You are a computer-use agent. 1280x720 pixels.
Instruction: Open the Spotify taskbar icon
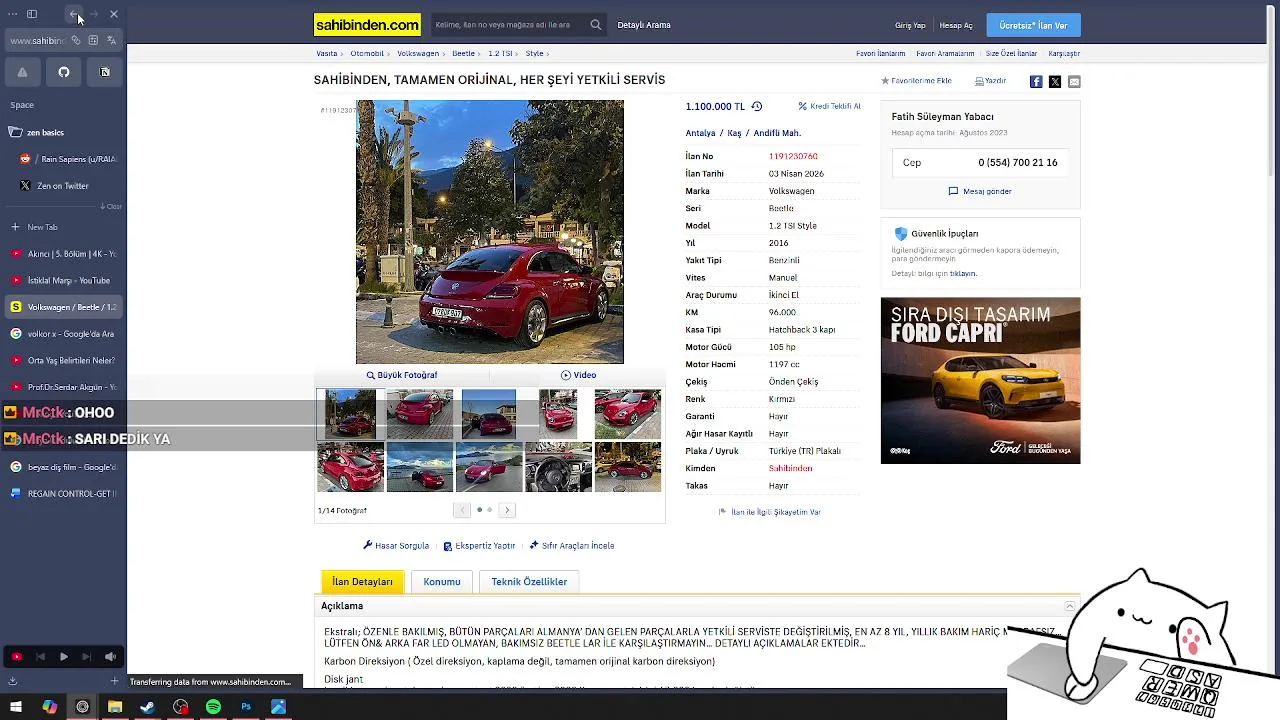(213, 707)
